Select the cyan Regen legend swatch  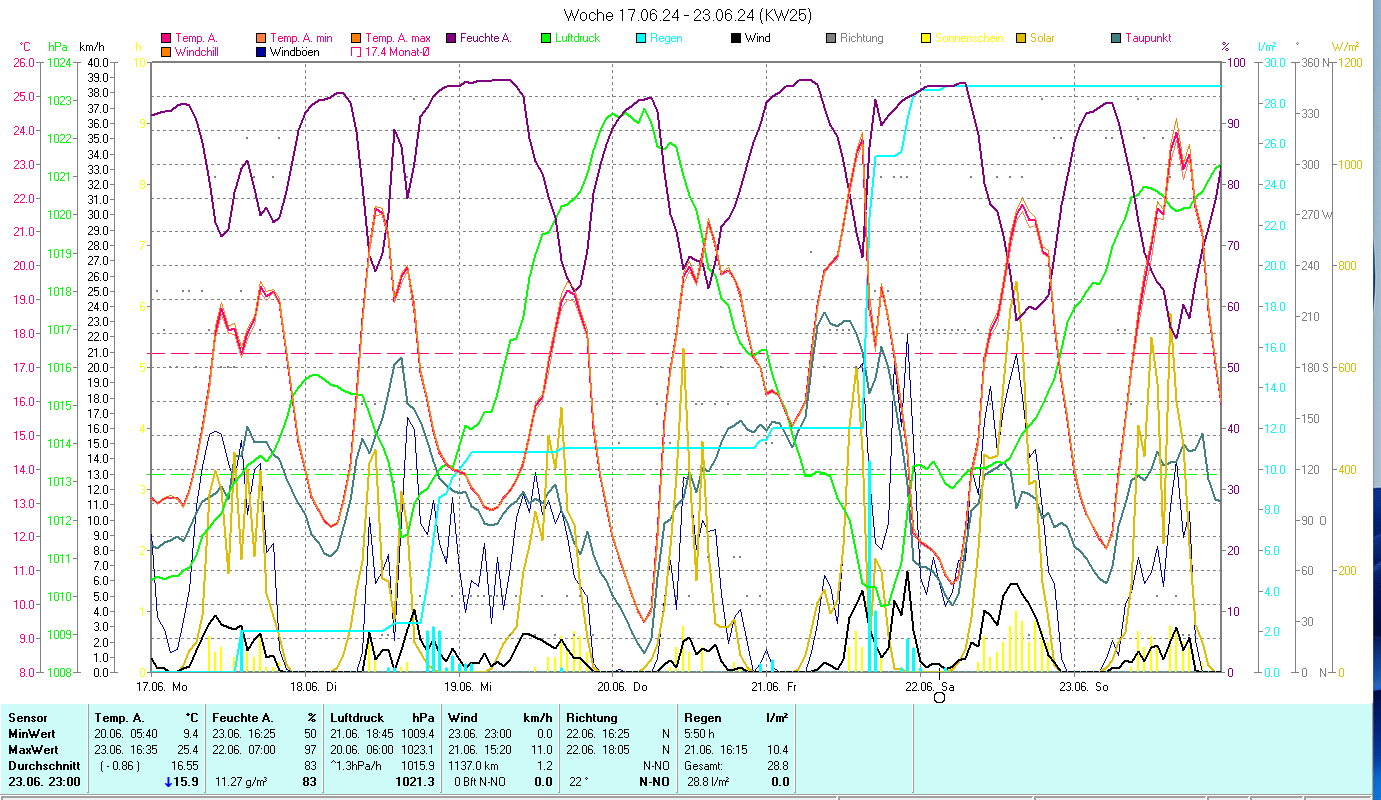coord(641,39)
